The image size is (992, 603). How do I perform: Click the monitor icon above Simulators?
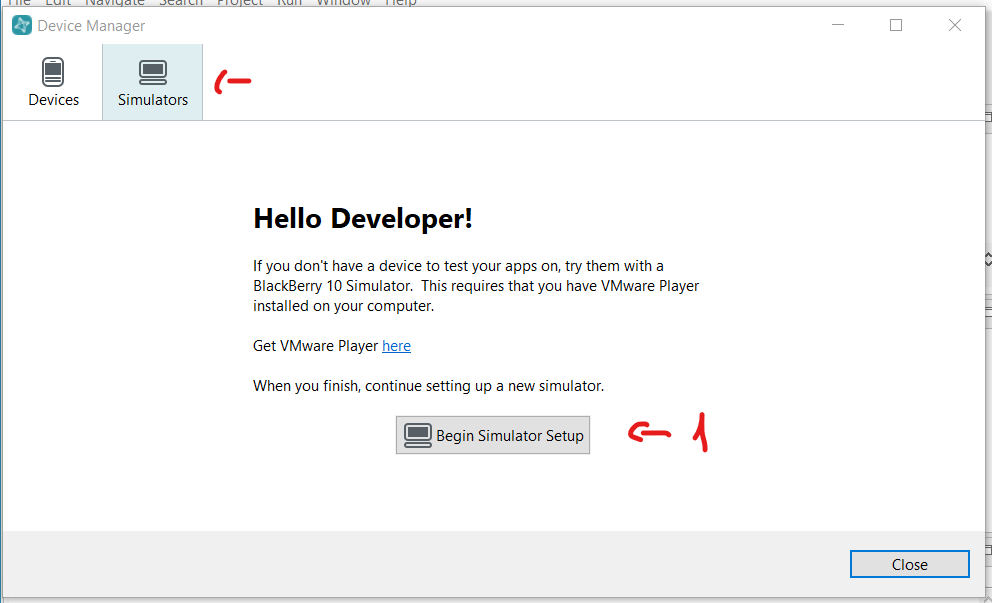point(152,73)
